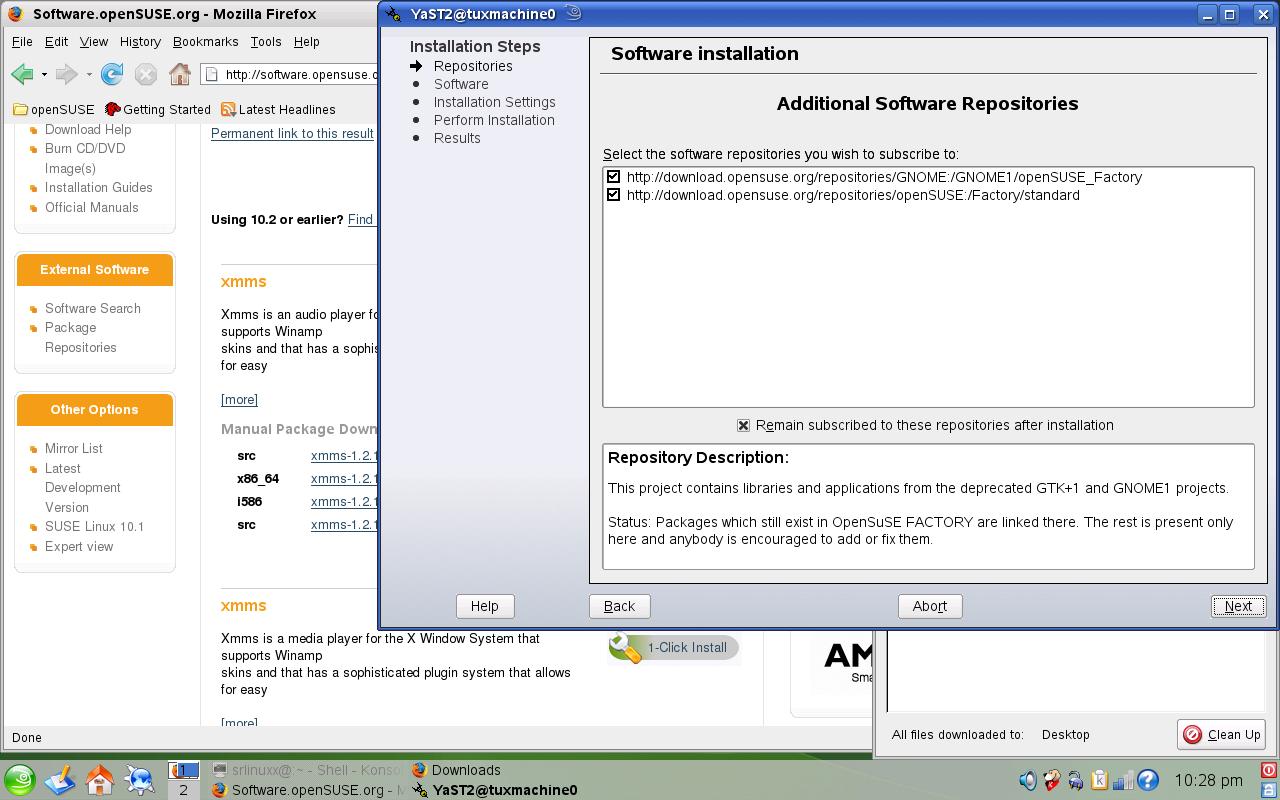
Task: Click the red logout power panel button
Action: tap(1268, 771)
